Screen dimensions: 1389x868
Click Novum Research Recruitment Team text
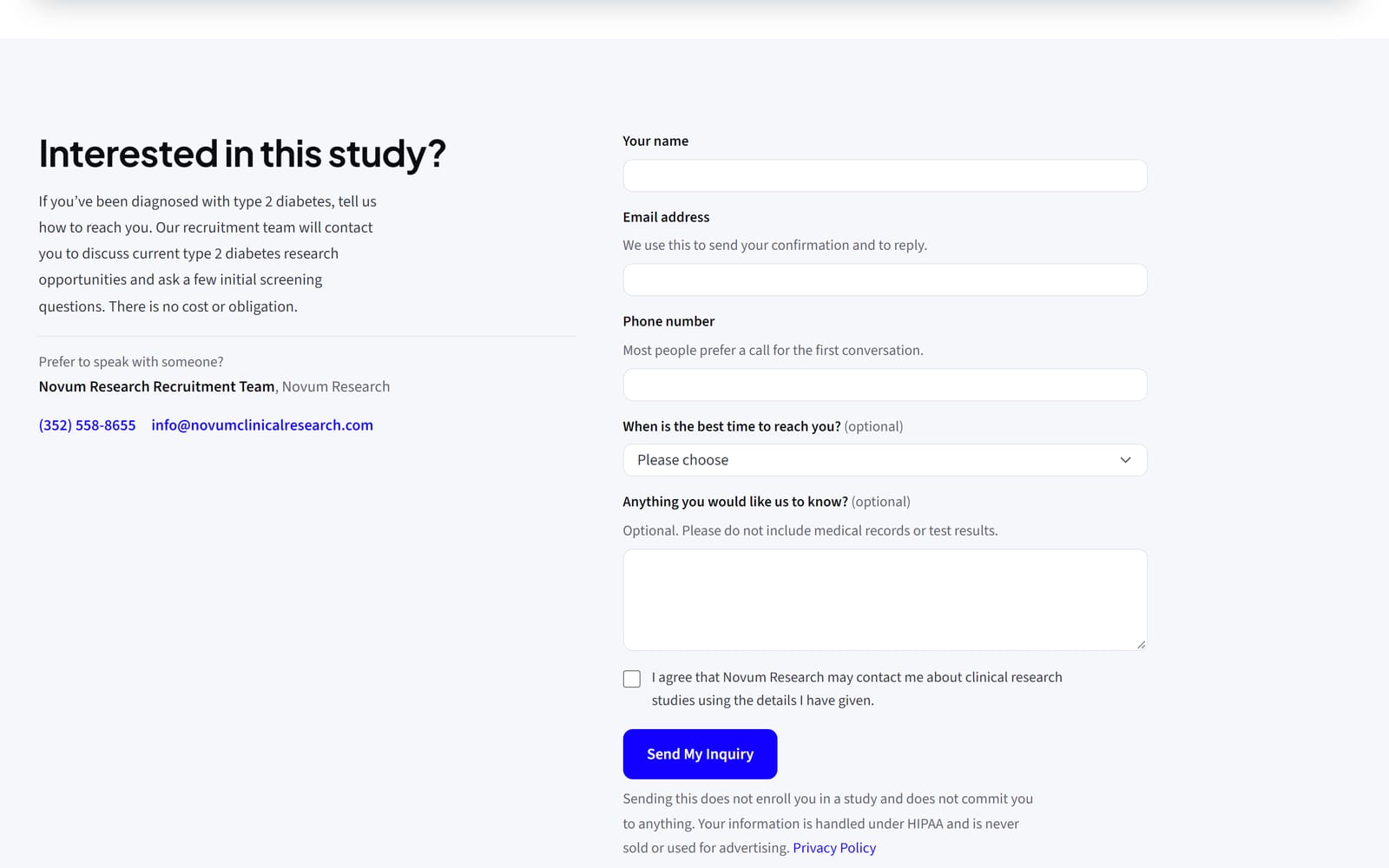156,386
